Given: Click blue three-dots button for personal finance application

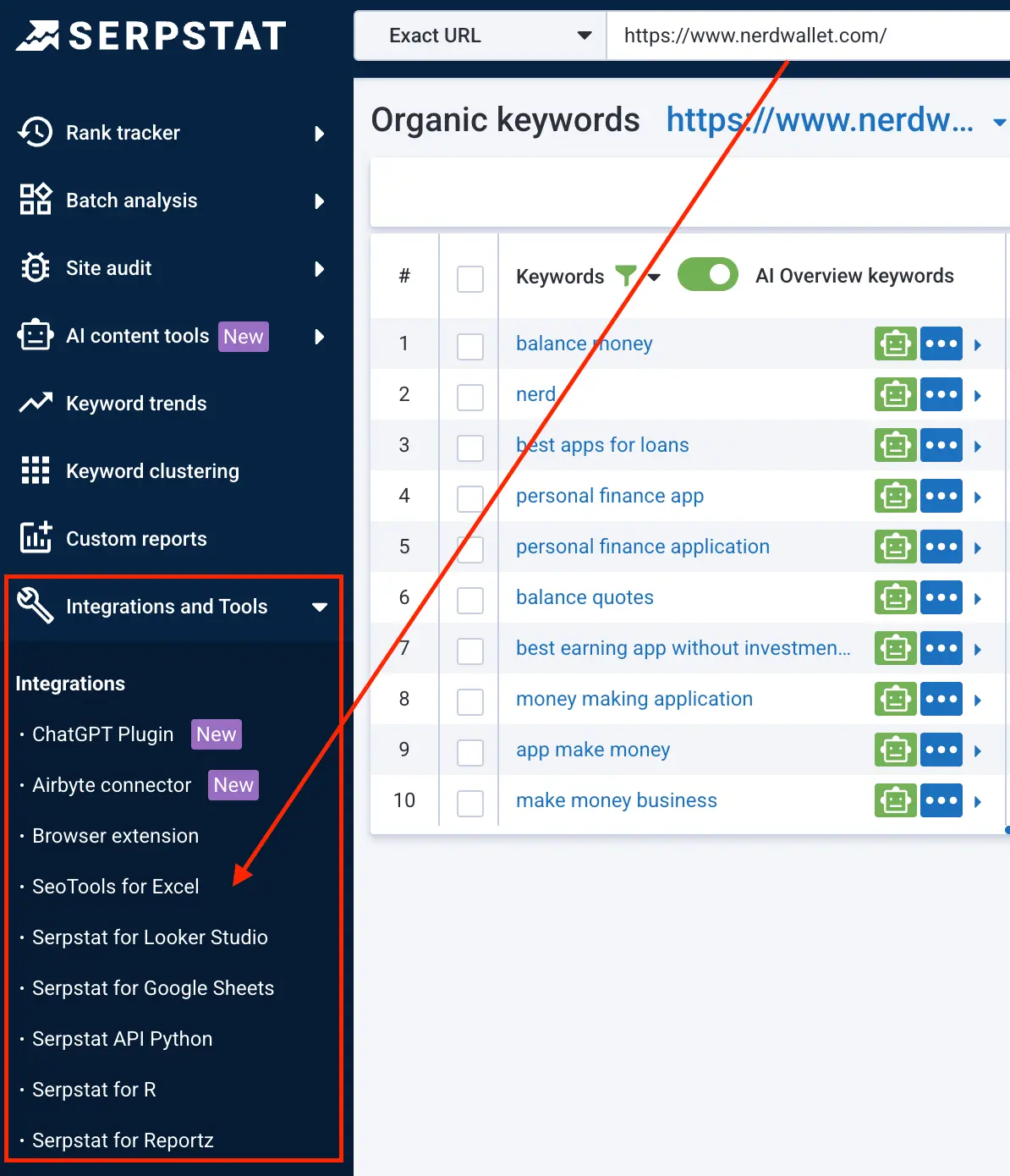Looking at the screenshot, I should click(941, 547).
